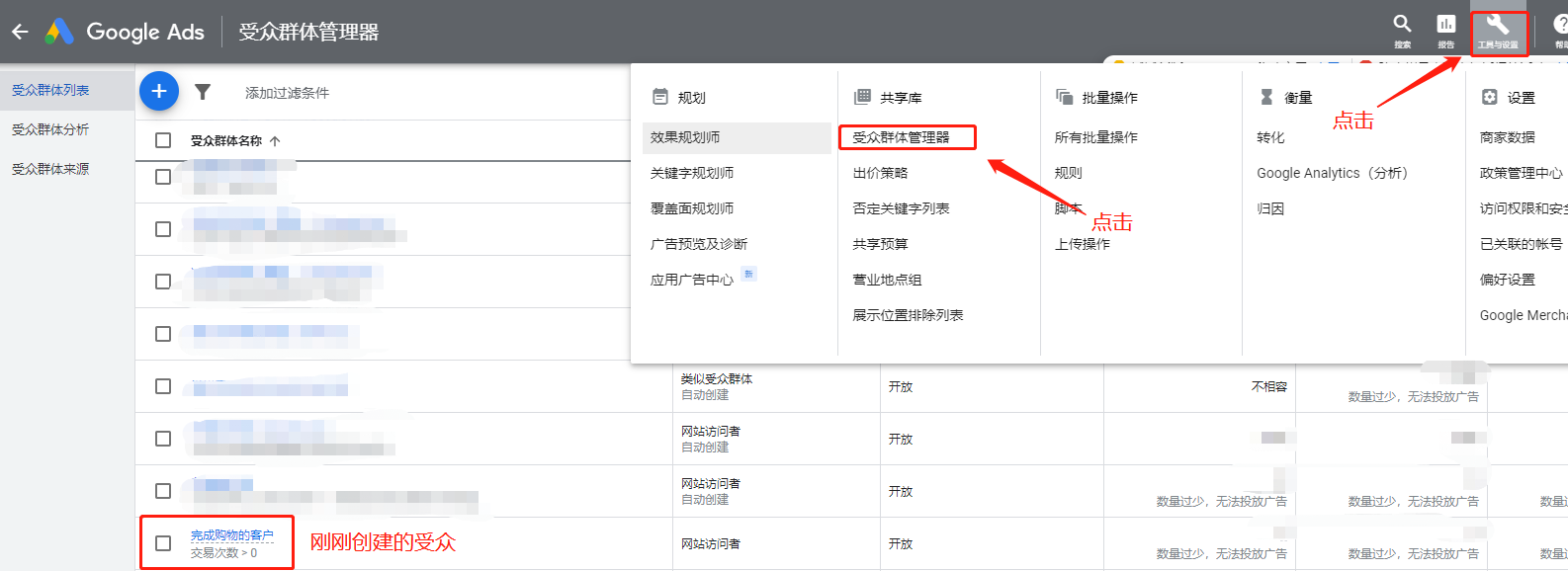Open Google Merchant Center menu item
The width and height of the screenshot is (1568, 571).
[1524, 315]
